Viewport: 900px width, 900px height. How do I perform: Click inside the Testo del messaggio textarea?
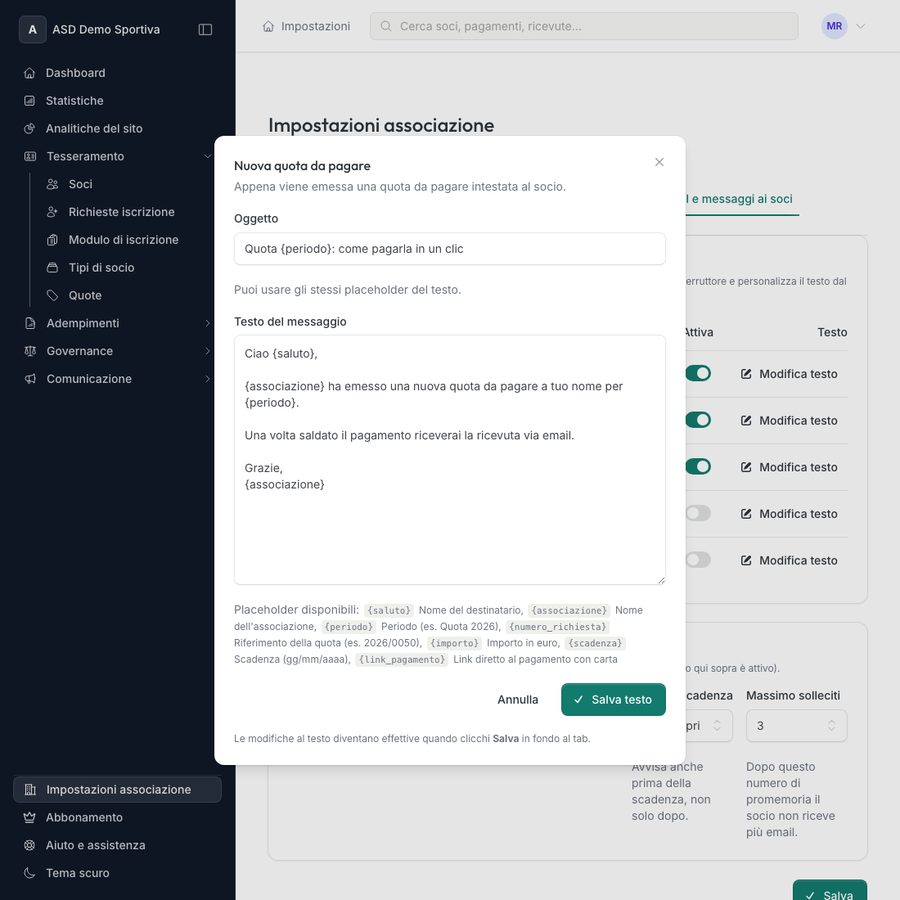(x=449, y=460)
